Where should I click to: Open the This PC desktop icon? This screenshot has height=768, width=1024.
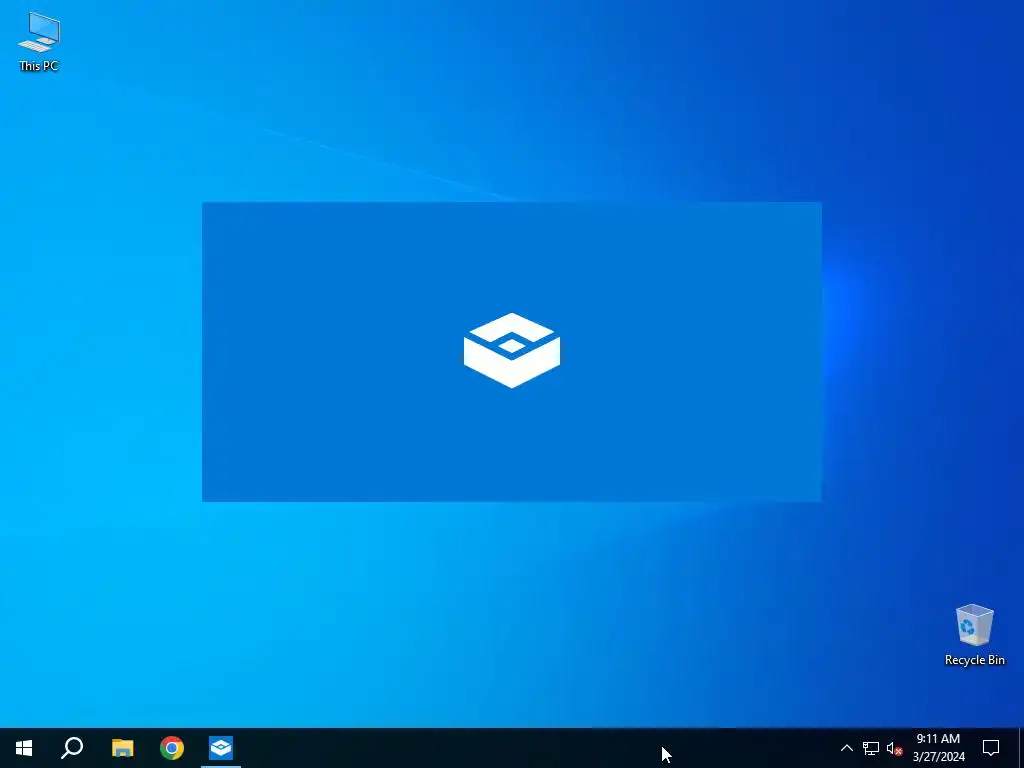(39, 40)
